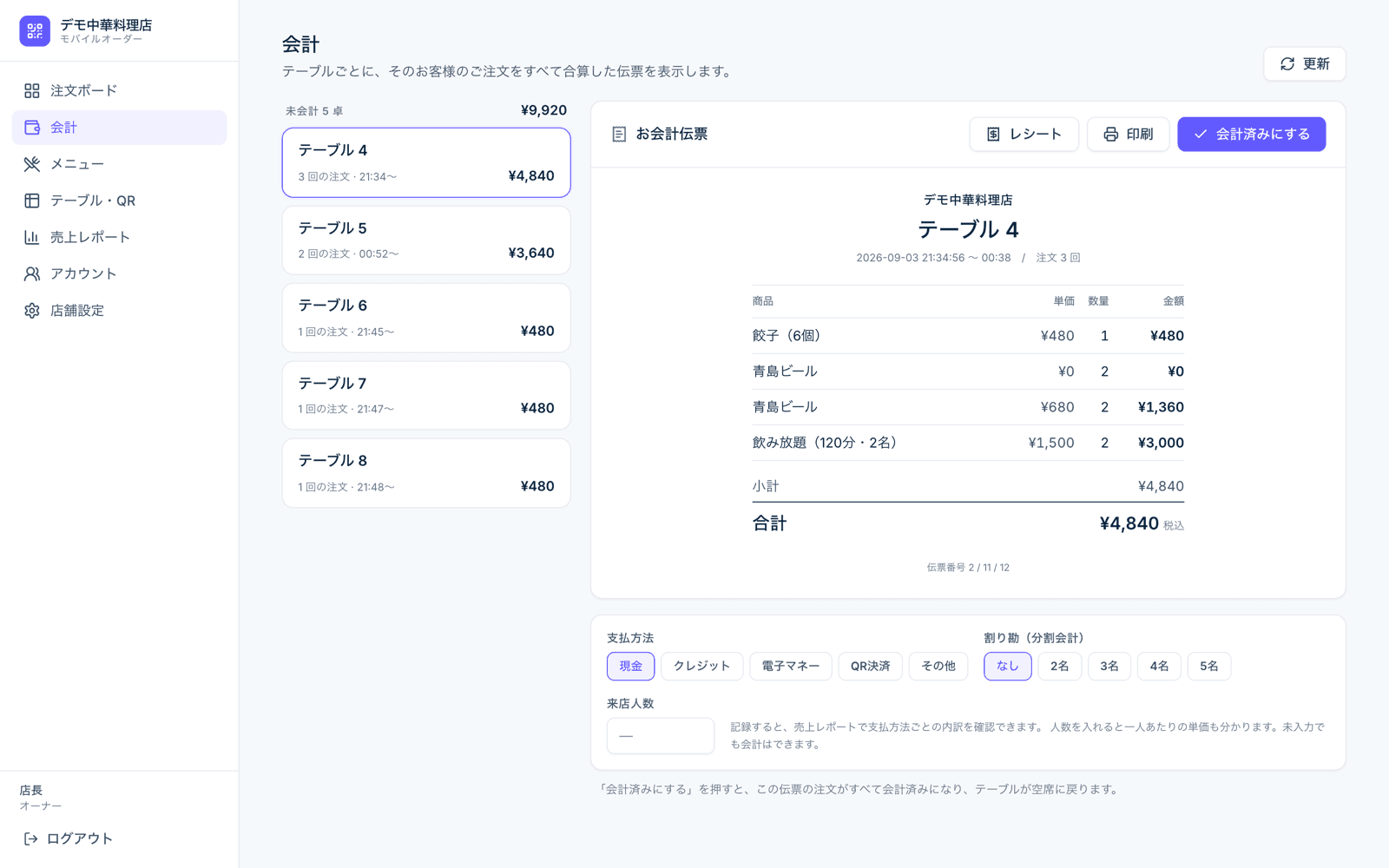Click the ログアウト exit icon
The height and width of the screenshot is (868, 1389).
tap(30, 838)
